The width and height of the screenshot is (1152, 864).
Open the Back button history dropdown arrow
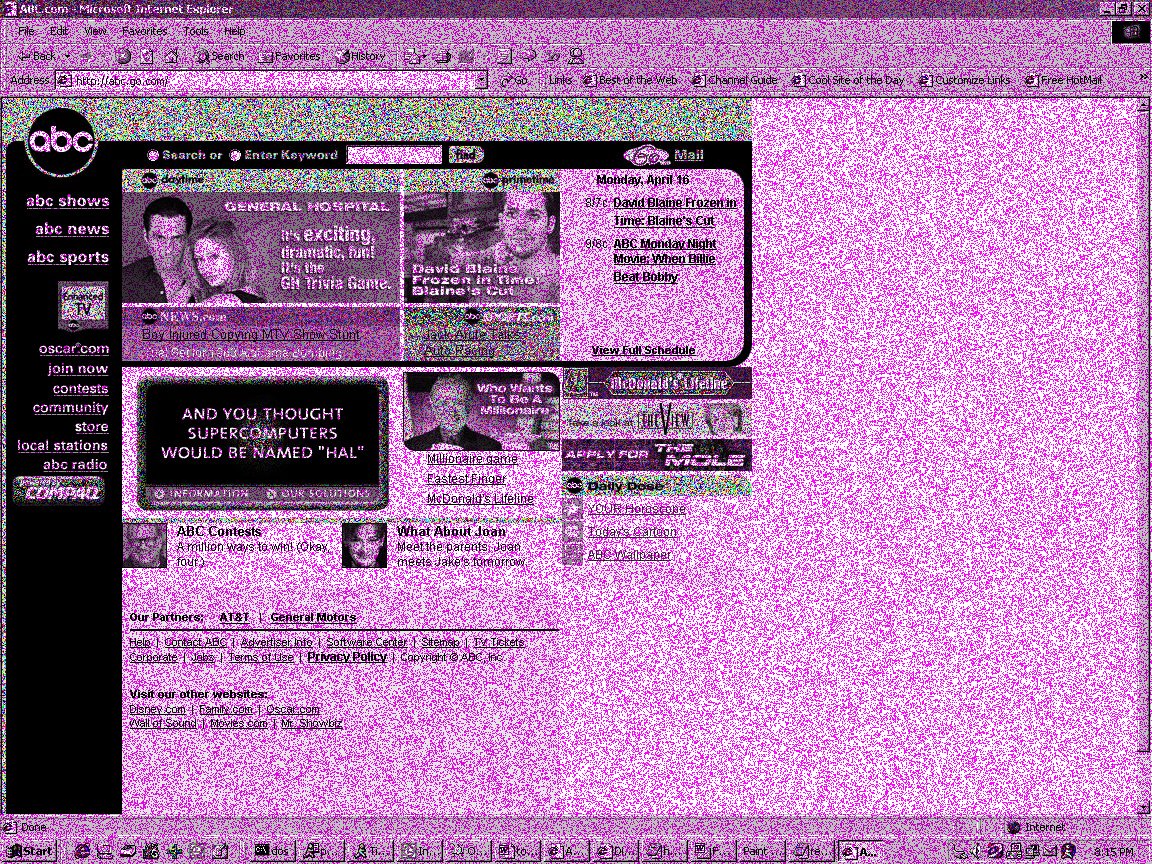point(68,56)
